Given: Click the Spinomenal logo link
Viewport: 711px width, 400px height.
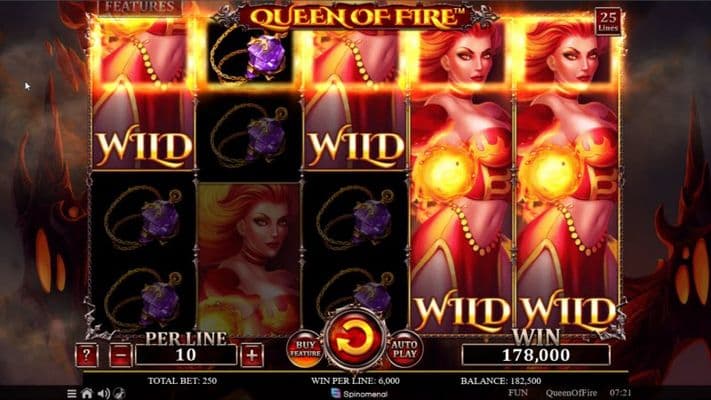Looking at the screenshot, I should tap(360, 394).
